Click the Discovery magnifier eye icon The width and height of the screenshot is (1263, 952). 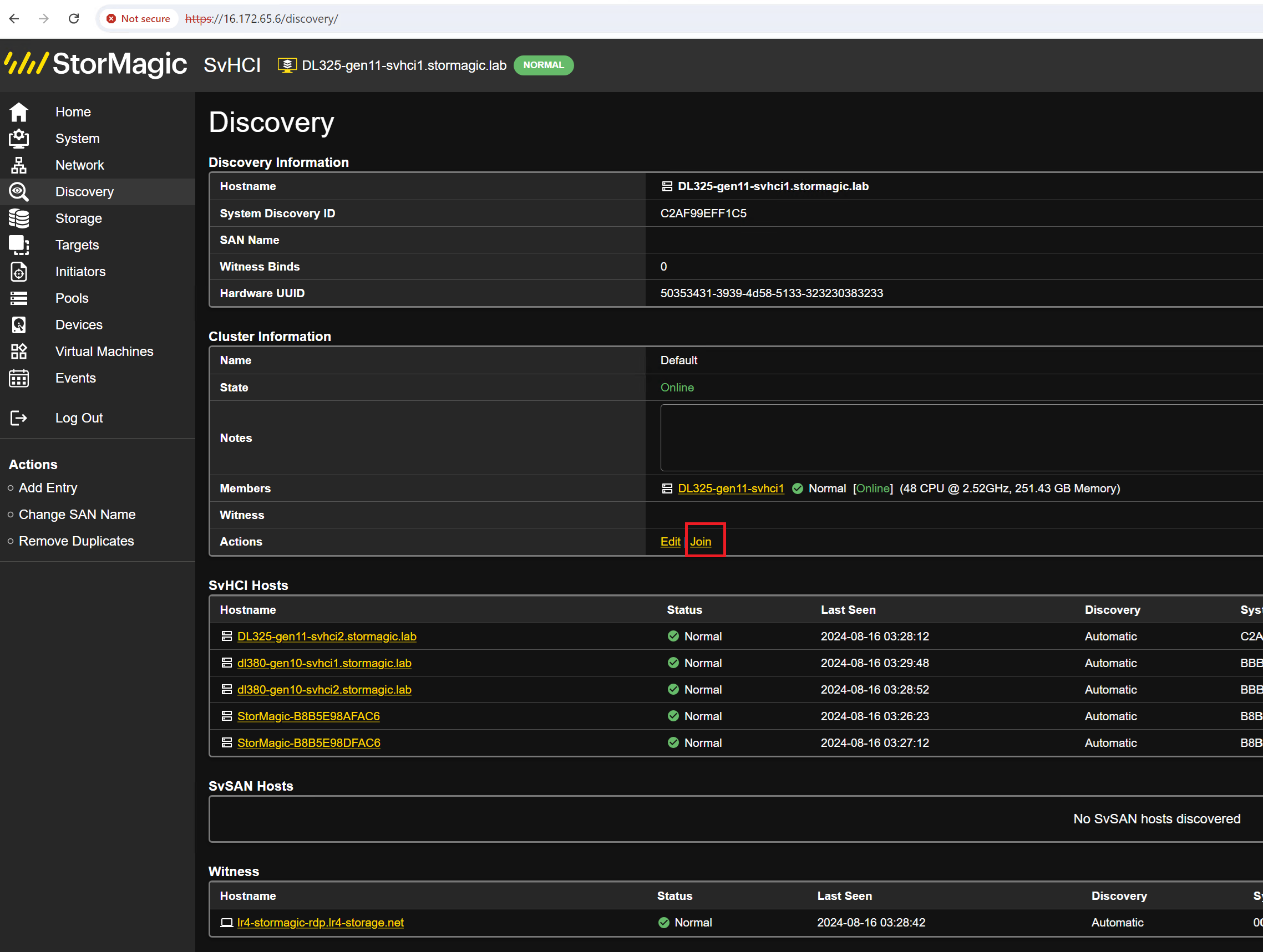(19, 192)
